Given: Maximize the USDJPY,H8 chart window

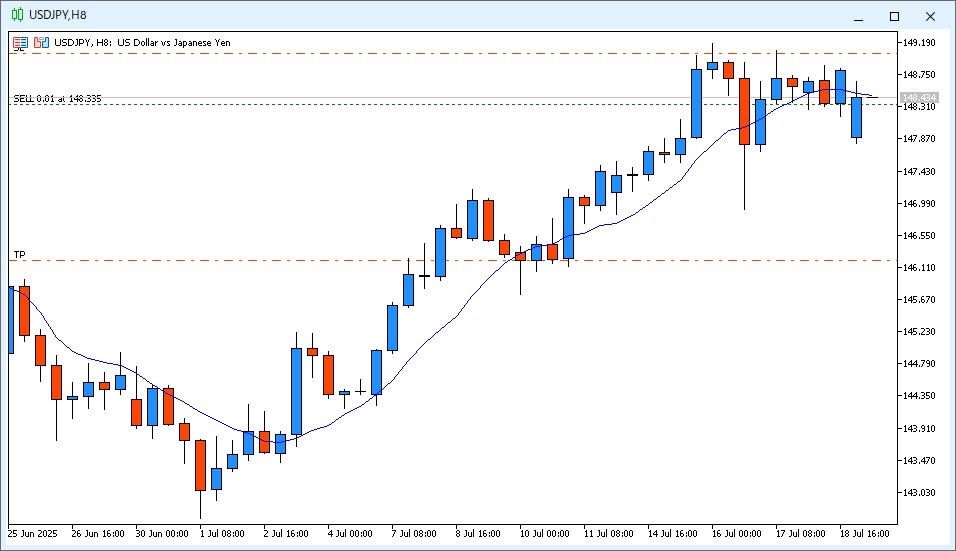Looking at the screenshot, I should (894, 16).
